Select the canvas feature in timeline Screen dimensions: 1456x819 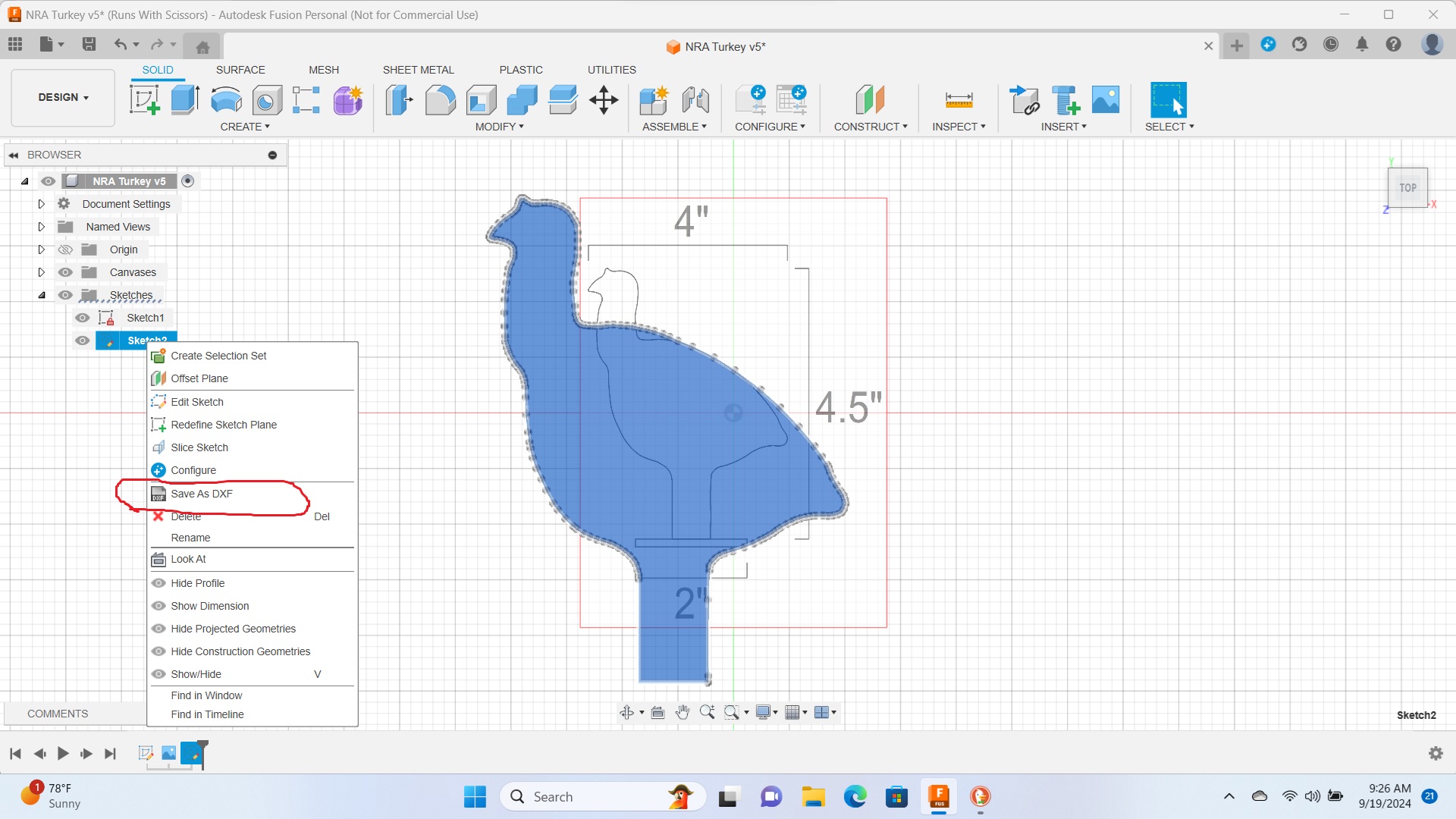click(x=168, y=753)
